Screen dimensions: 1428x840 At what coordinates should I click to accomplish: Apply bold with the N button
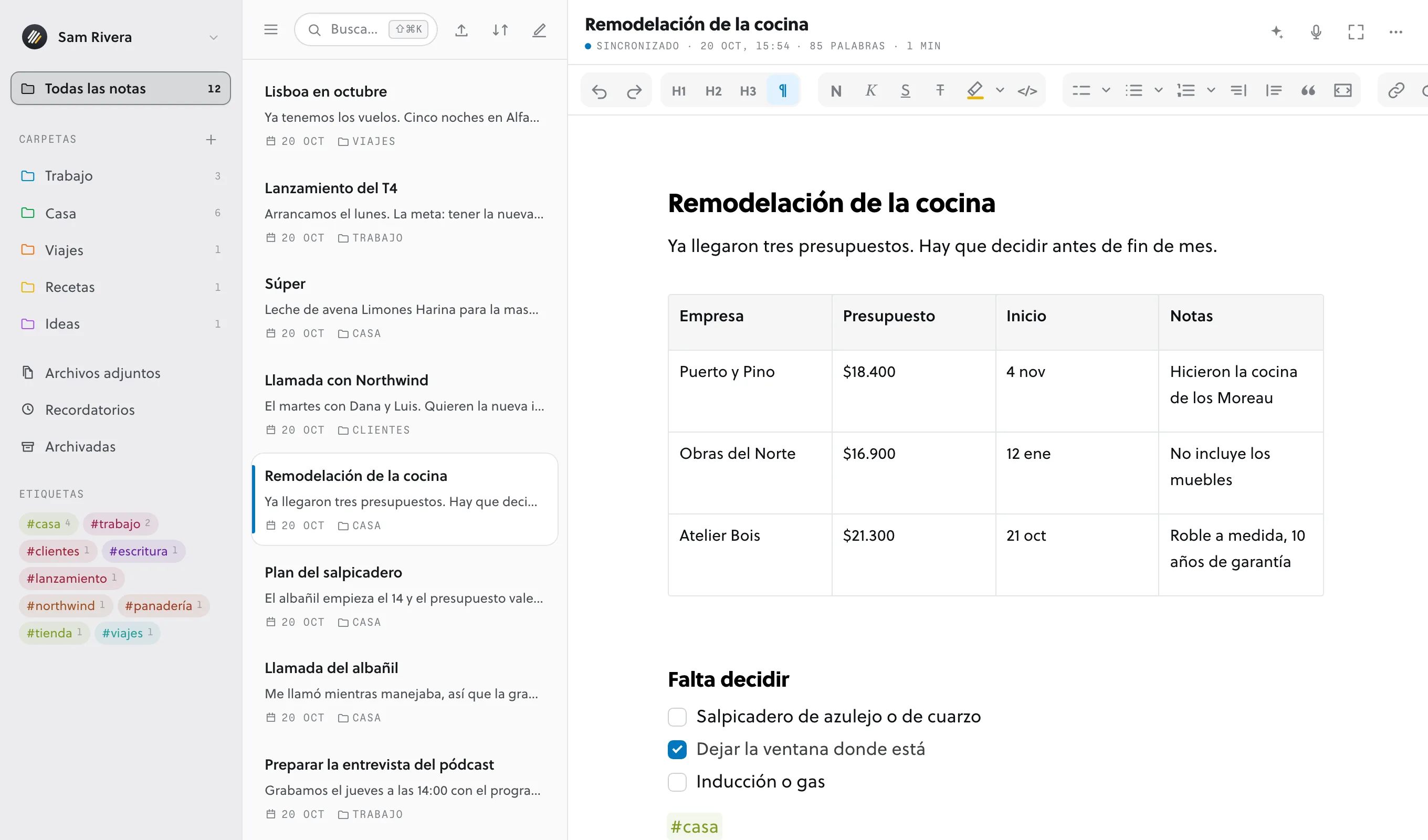tap(836, 91)
